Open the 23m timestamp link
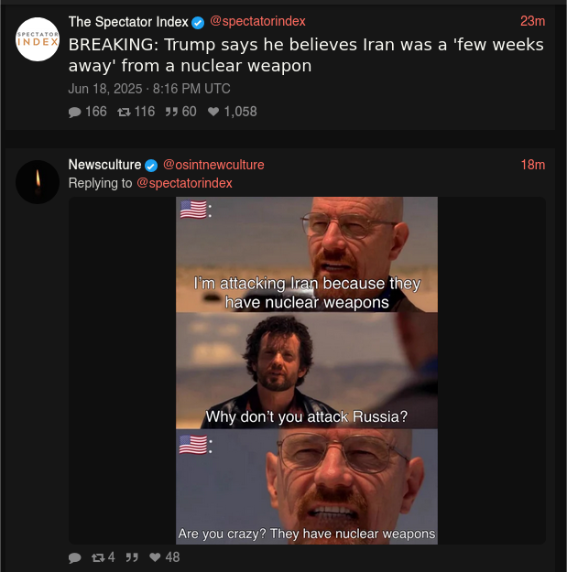The width and height of the screenshot is (567, 572). pyautogui.click(x=533, y=21)
